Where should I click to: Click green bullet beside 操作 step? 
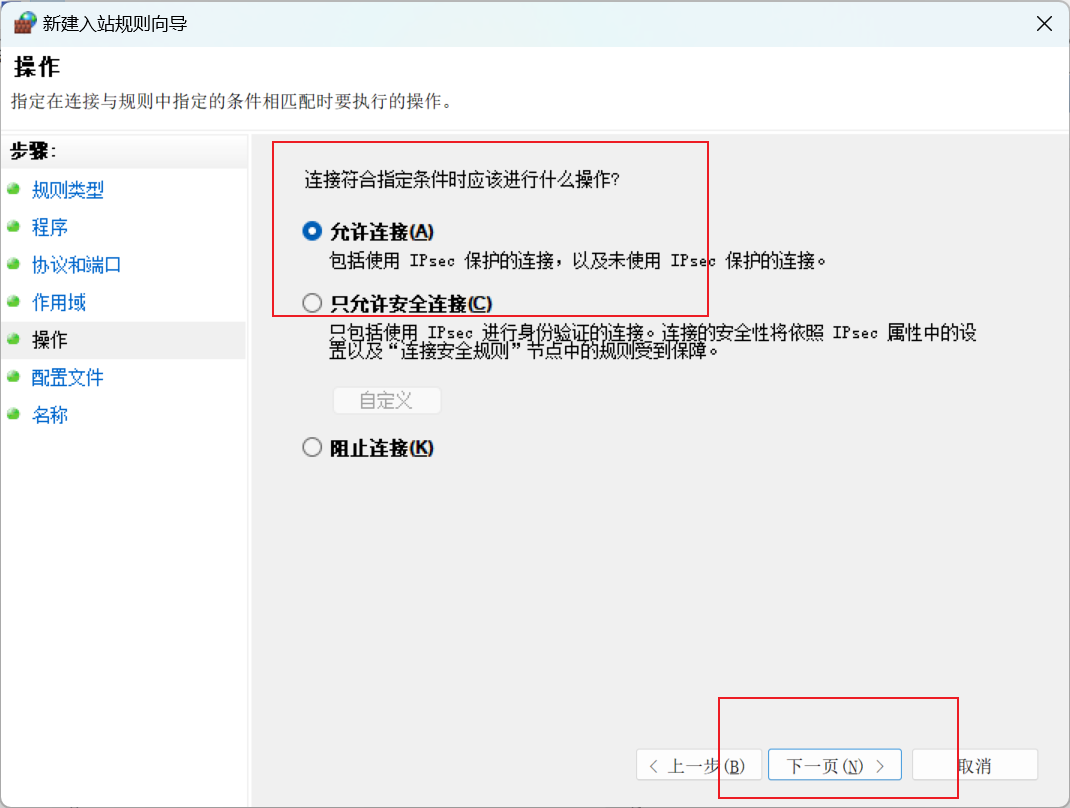point(14,339)
